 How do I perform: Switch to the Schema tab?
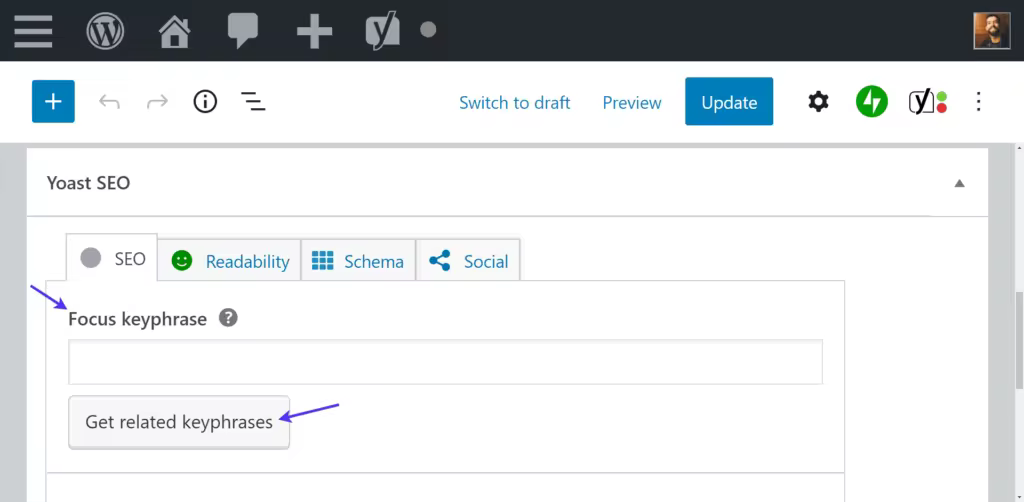(x=358, y=261)
